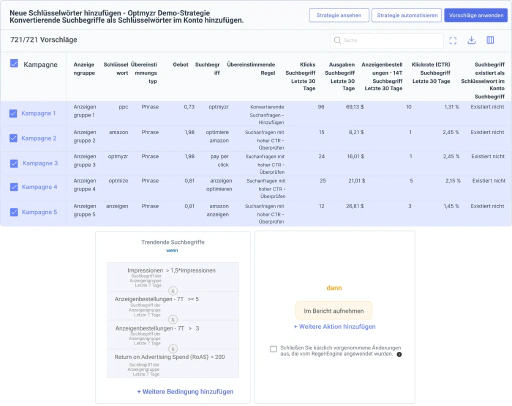Select the Impressionen > 1,5*Impressionen condition
The width and height of the screenshot is (512, 406).
[173, 277]
